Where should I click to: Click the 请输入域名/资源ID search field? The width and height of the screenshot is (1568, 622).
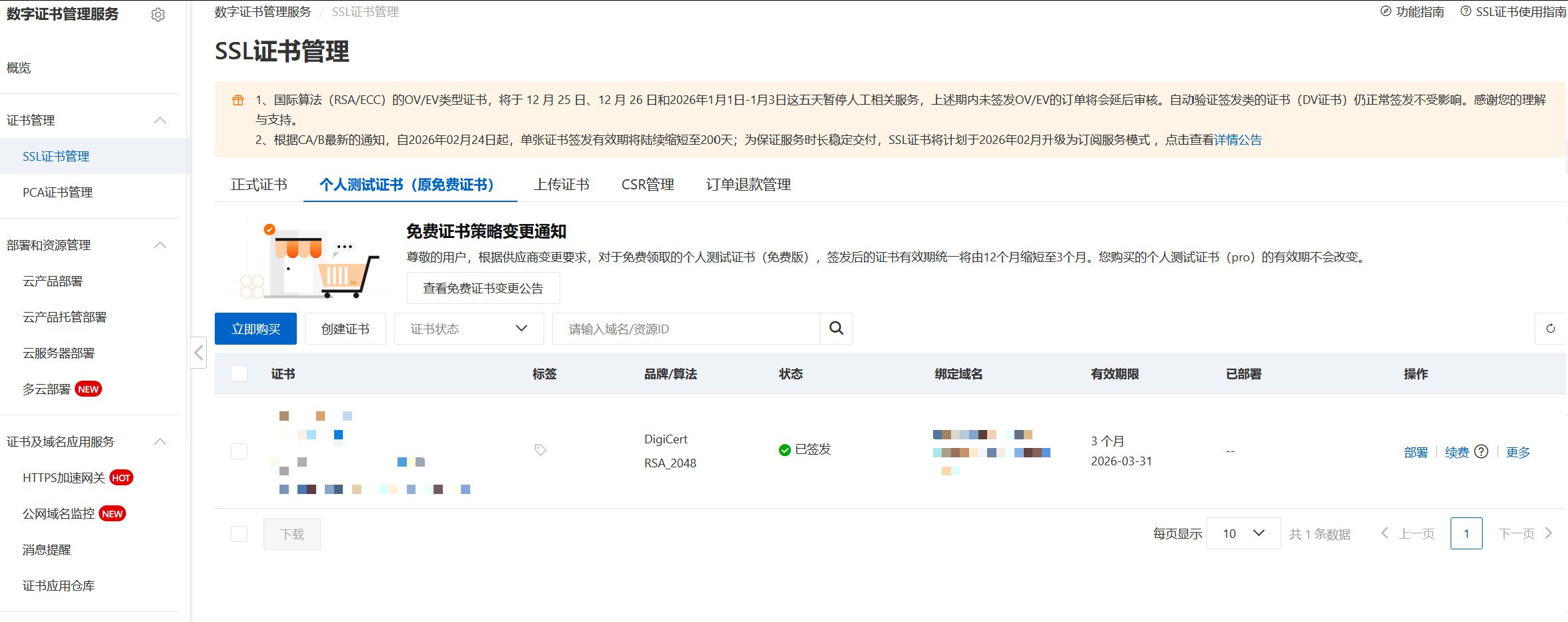(x=686, y=329)
